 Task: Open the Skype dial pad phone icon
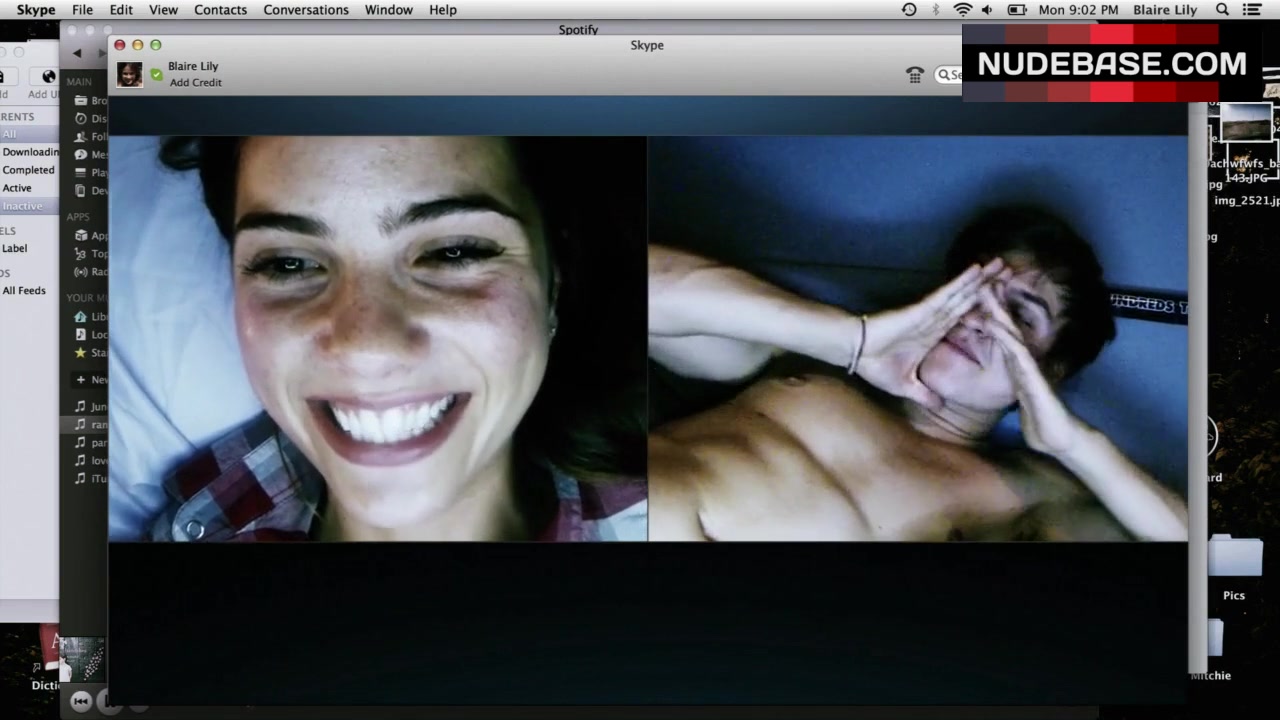(914, 75)
